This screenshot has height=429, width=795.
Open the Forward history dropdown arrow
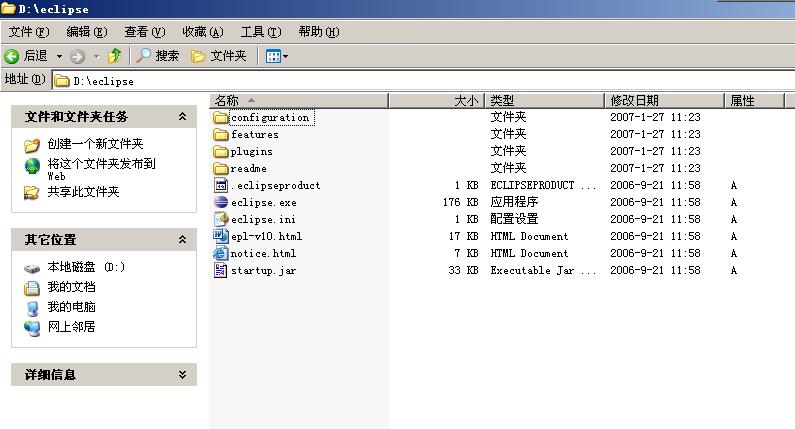coord(96,56)
